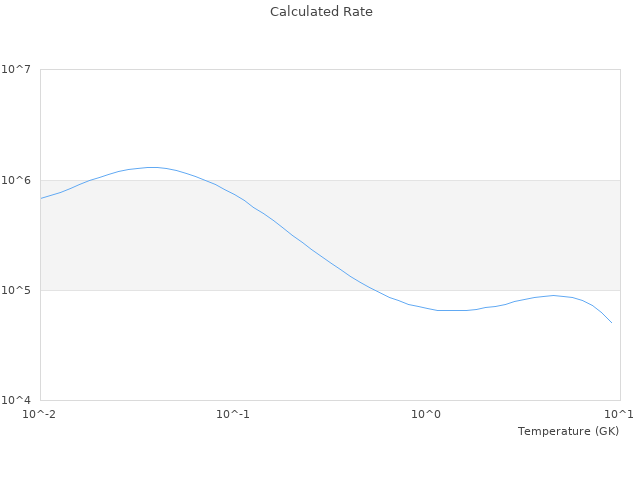
Task: Click the highest peak of the blue curve
Action: pos(152,167)
